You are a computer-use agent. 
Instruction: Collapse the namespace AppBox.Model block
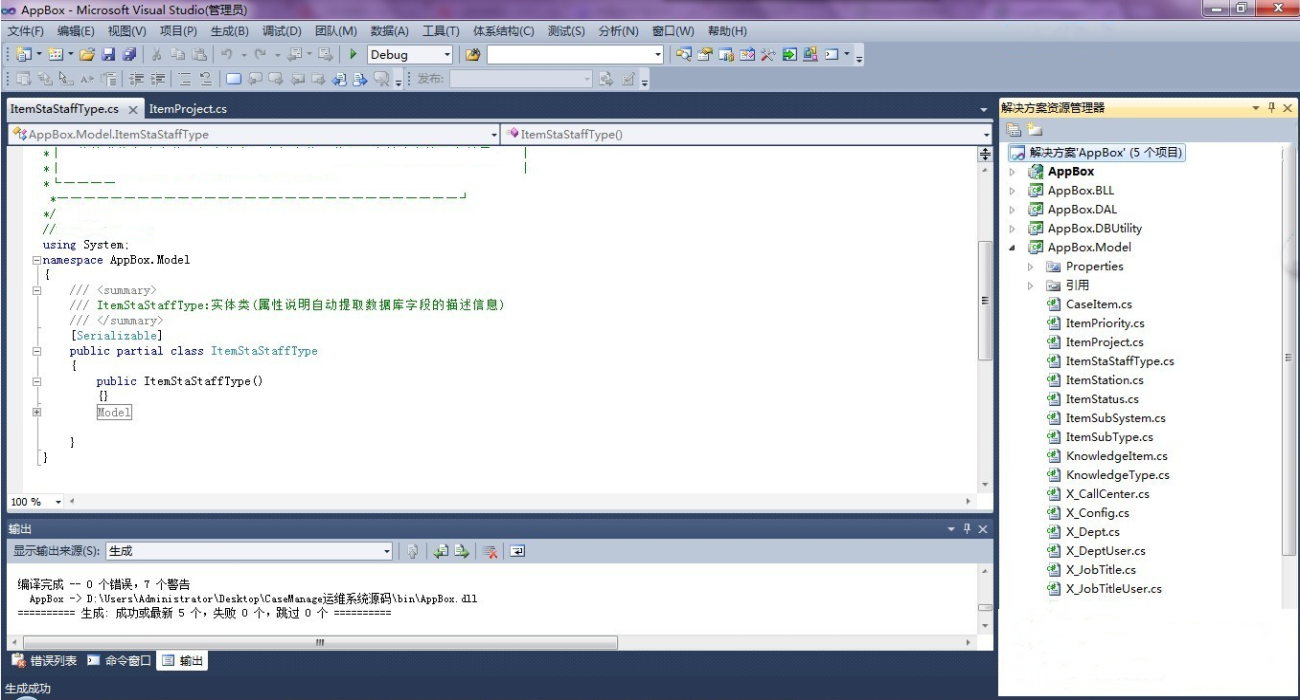[x=37, y=260]
